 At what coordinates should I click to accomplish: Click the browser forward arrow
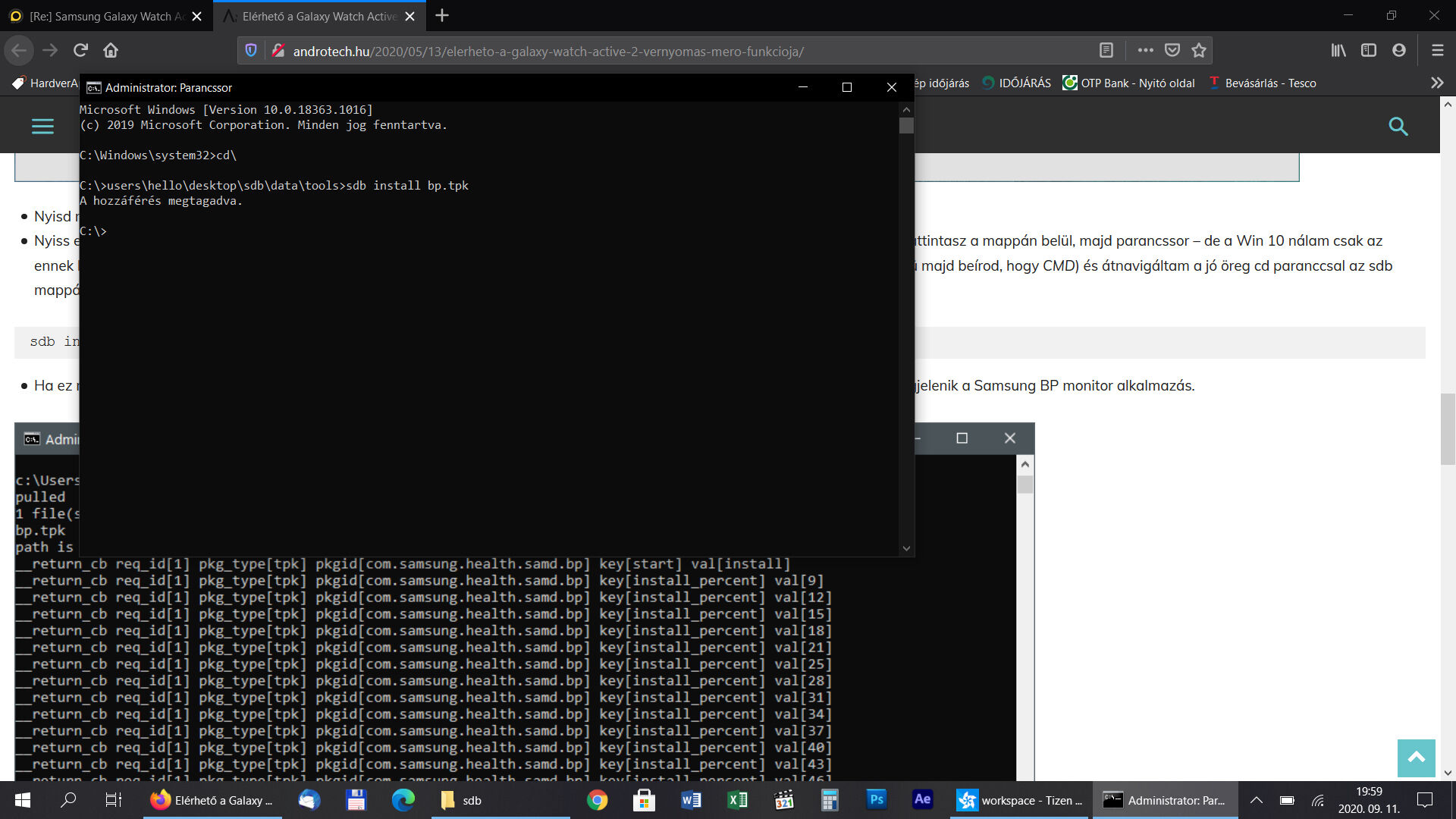tap(50, 51)
